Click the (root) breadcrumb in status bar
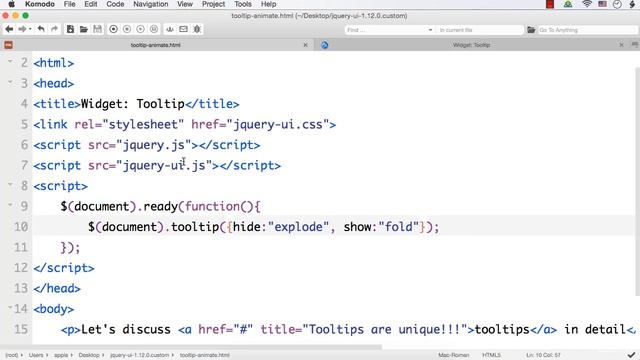Screen dimensions: 640x360 [12, 355]
